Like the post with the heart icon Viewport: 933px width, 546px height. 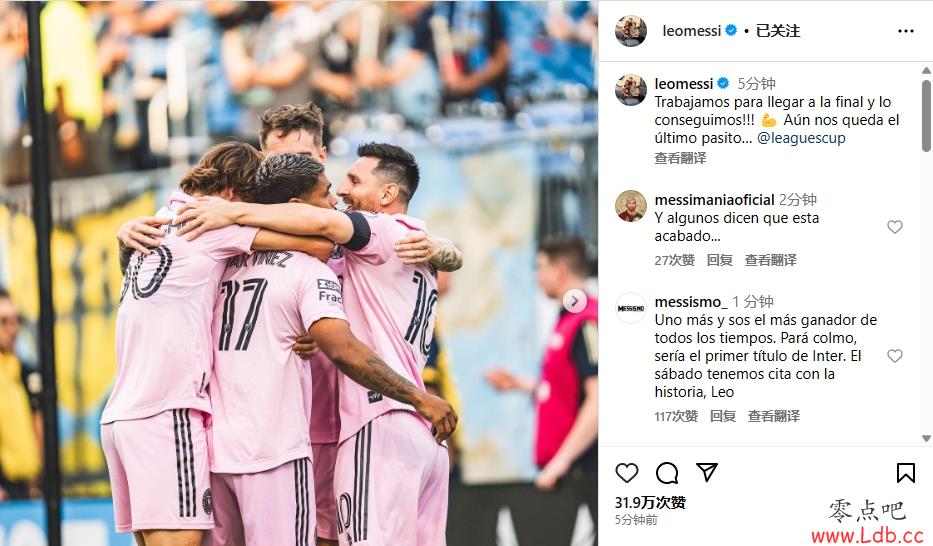click(627, 473)
